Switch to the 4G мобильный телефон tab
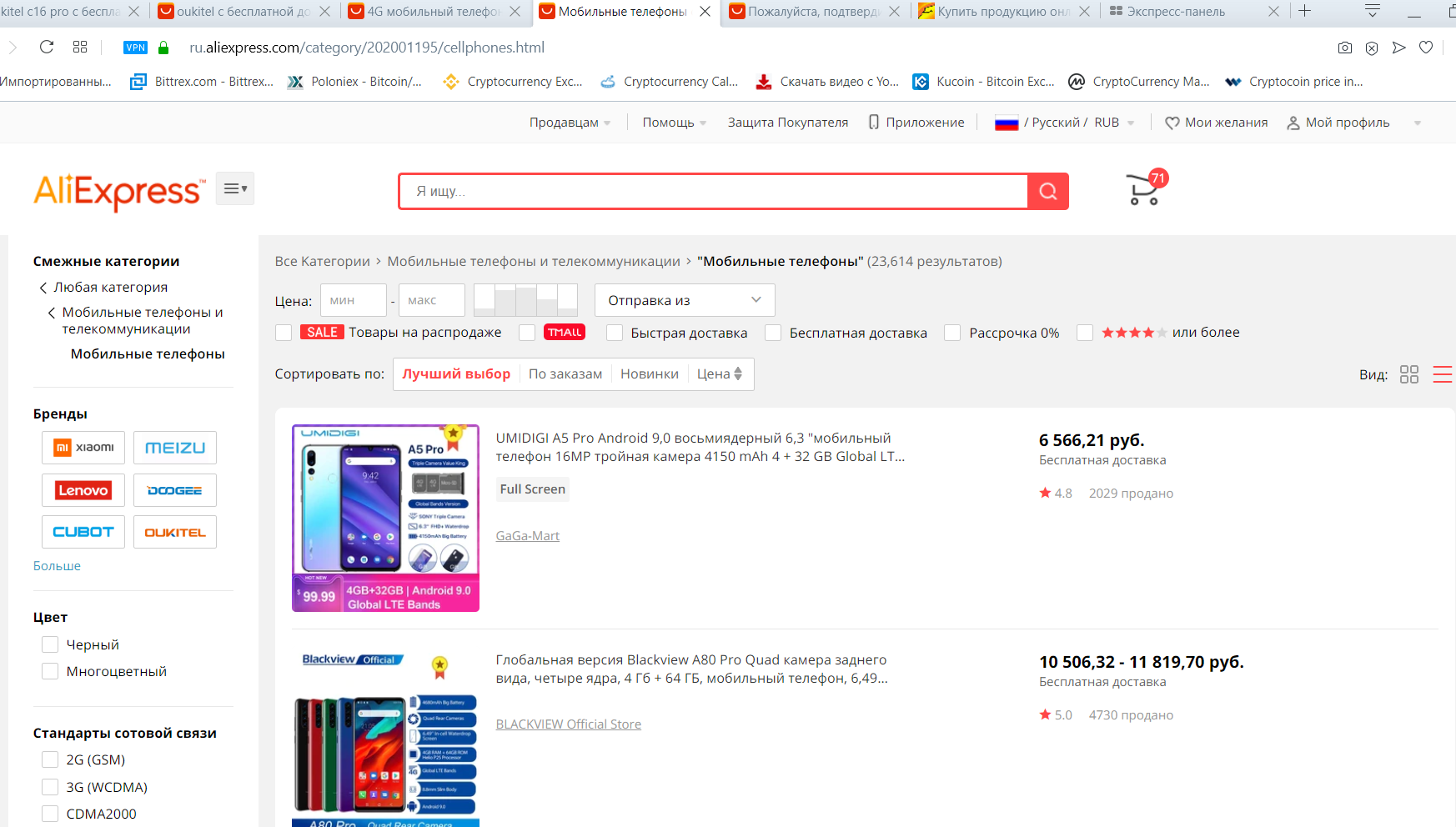 click(434, 12)
